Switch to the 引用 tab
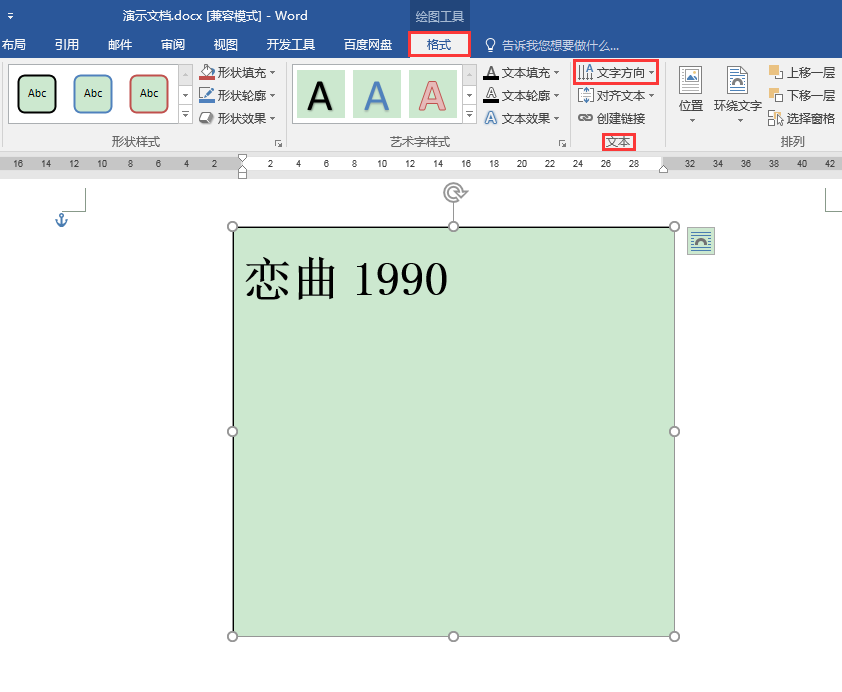 [x=67, y=45]
